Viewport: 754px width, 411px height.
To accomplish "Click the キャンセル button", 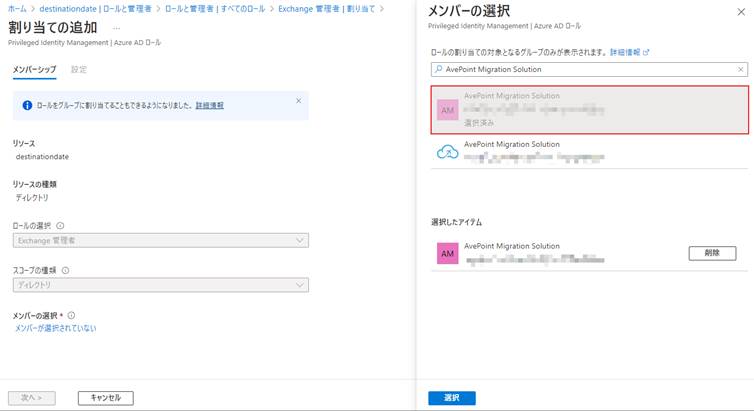I will pyautogui.click(x=106, y=398).
